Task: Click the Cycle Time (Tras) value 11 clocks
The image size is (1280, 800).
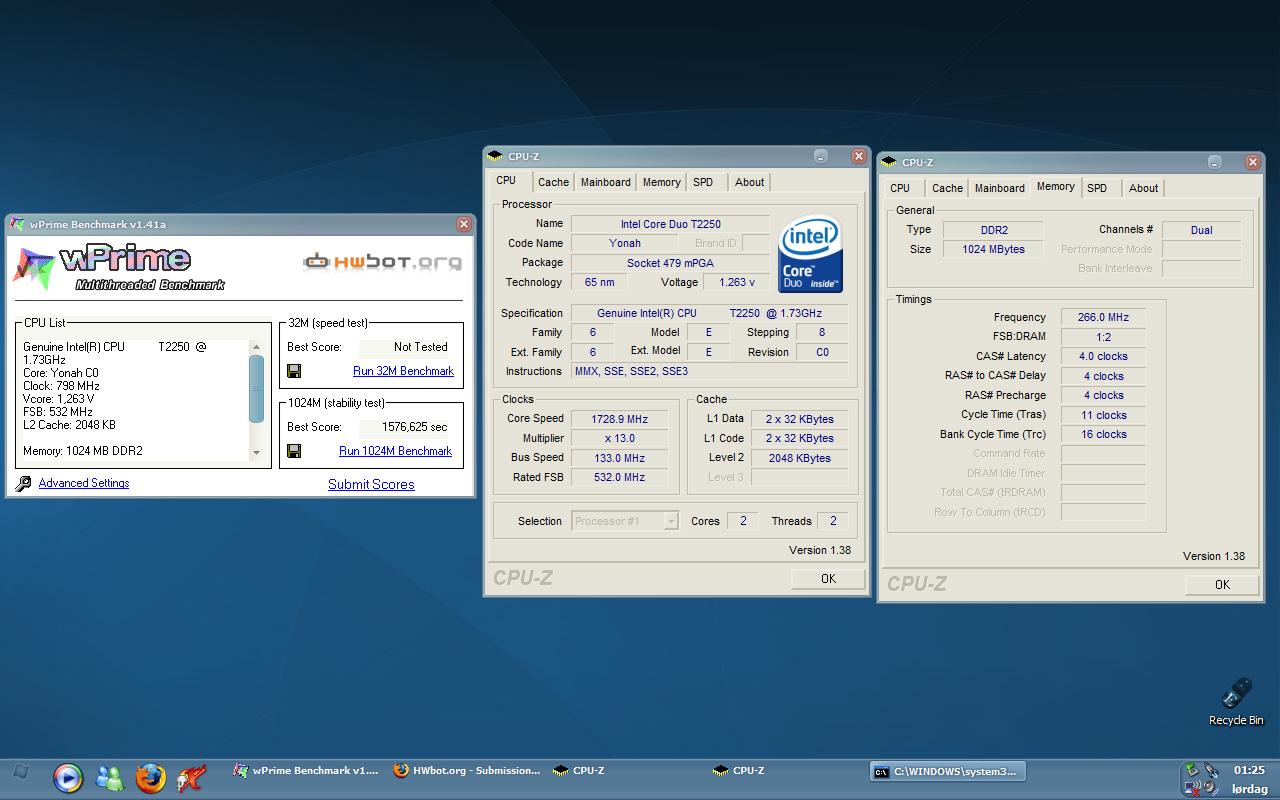Action: [x=1103, y=415]
